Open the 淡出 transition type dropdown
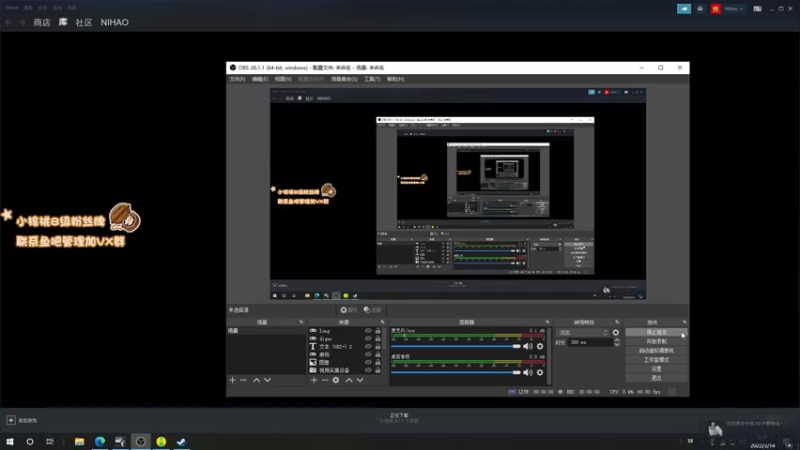 (x=583, y=333)
